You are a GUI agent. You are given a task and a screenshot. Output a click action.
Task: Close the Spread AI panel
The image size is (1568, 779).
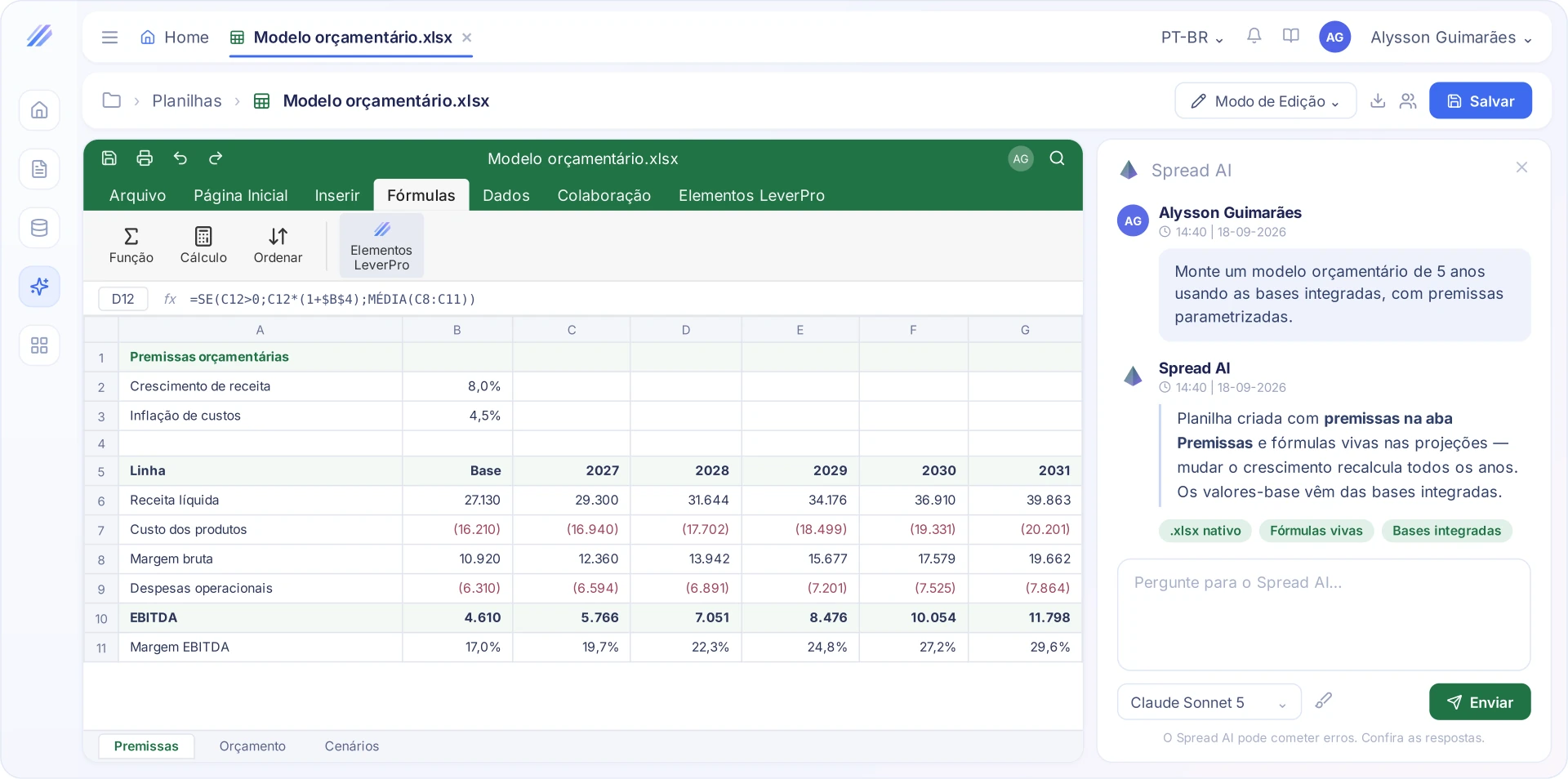click(1521, 167)
